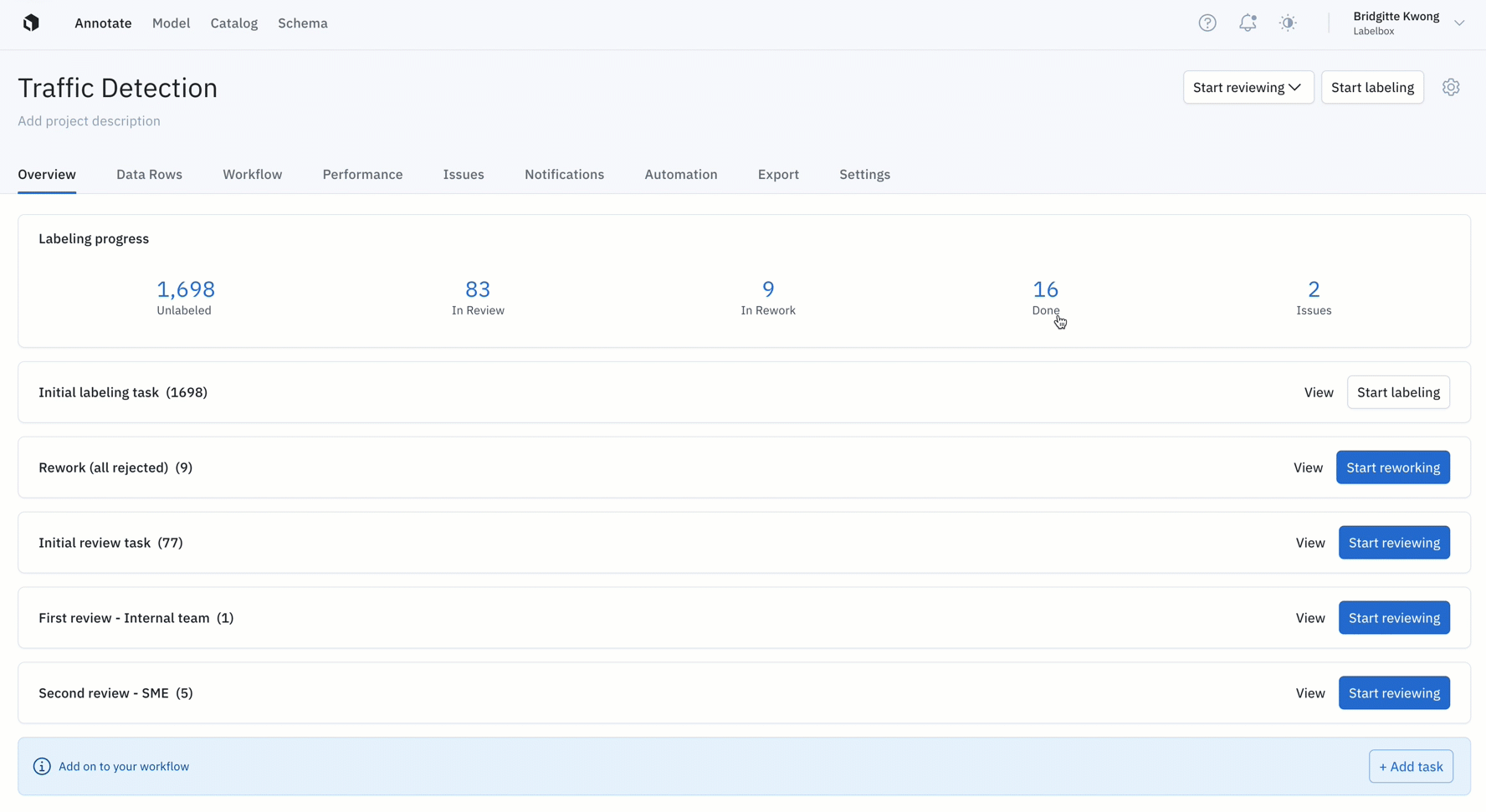Select the Overview tab
This screenshot has width=1486, height=812.
tap(47, 174)
